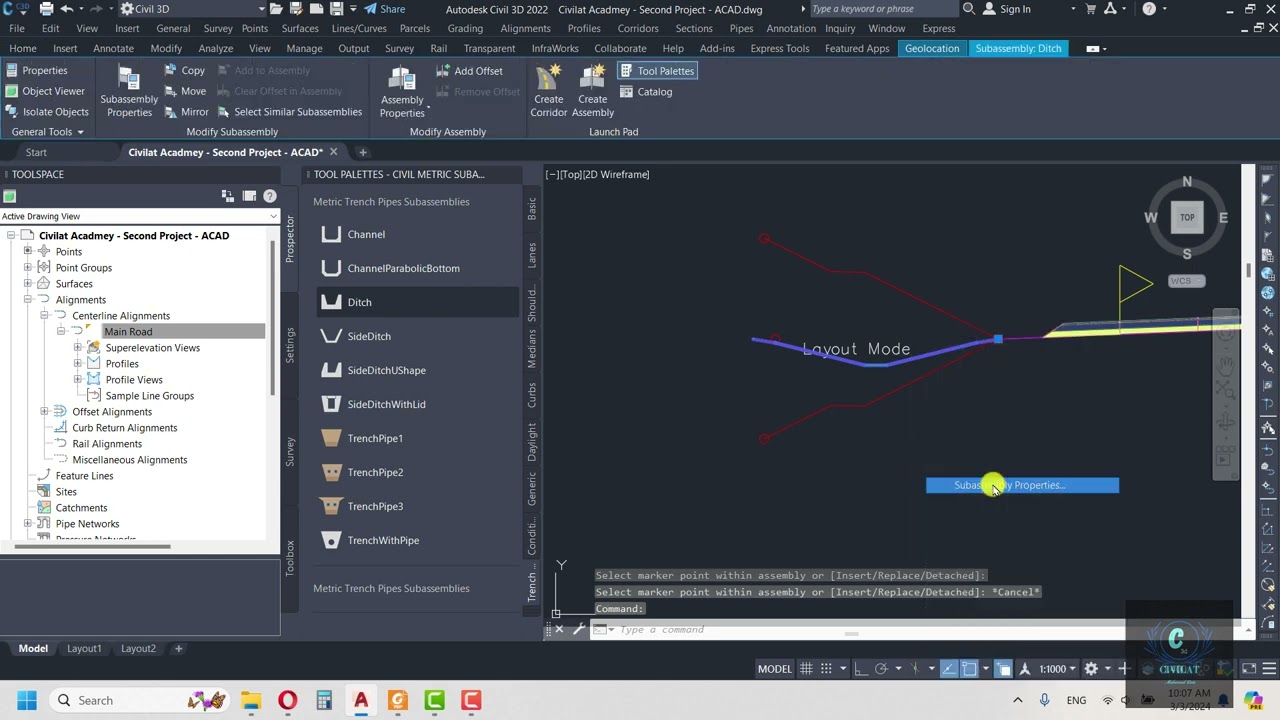Expand the Point Groups tree node
This screenshot has height=720, width=1280.
point(28,268)
